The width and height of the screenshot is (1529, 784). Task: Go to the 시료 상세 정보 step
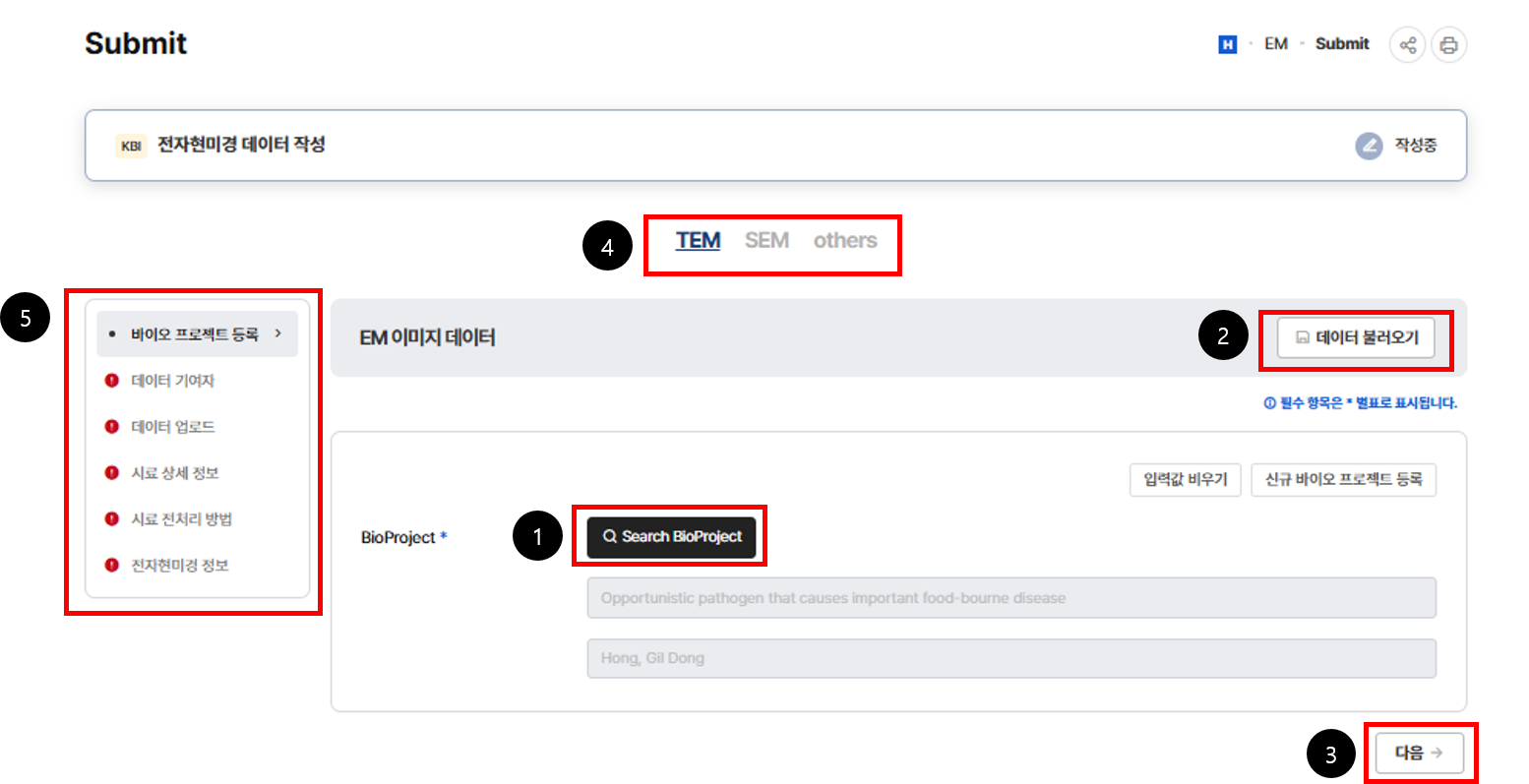pyautogui.click(x=175, y=473)
